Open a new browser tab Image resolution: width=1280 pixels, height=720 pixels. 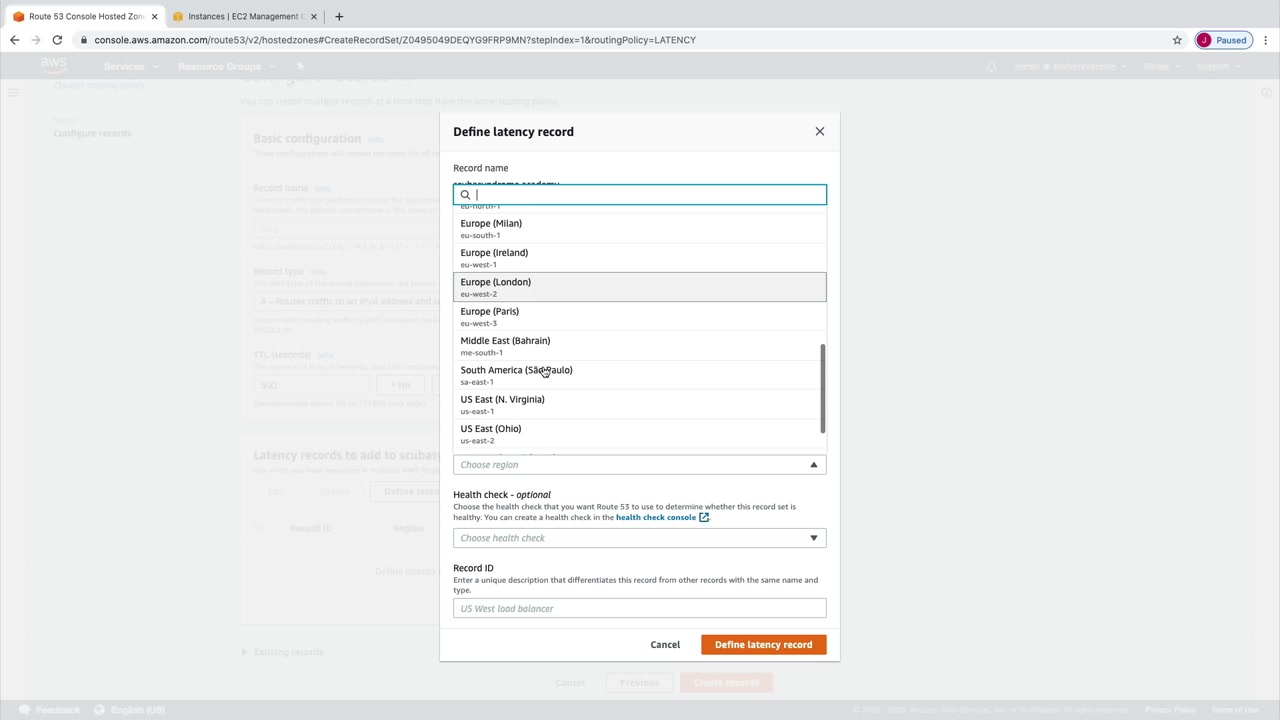pyautogui.click(x=339, y=16)
